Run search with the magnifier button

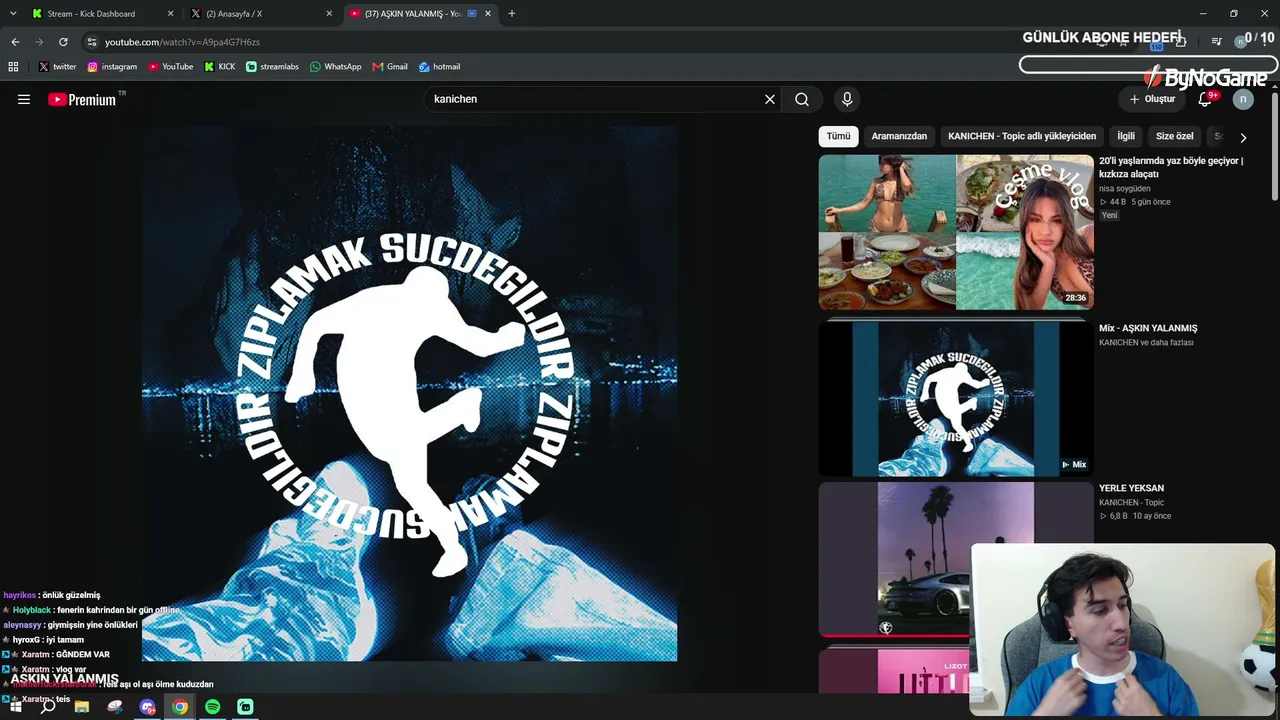(x=802, y=99)
